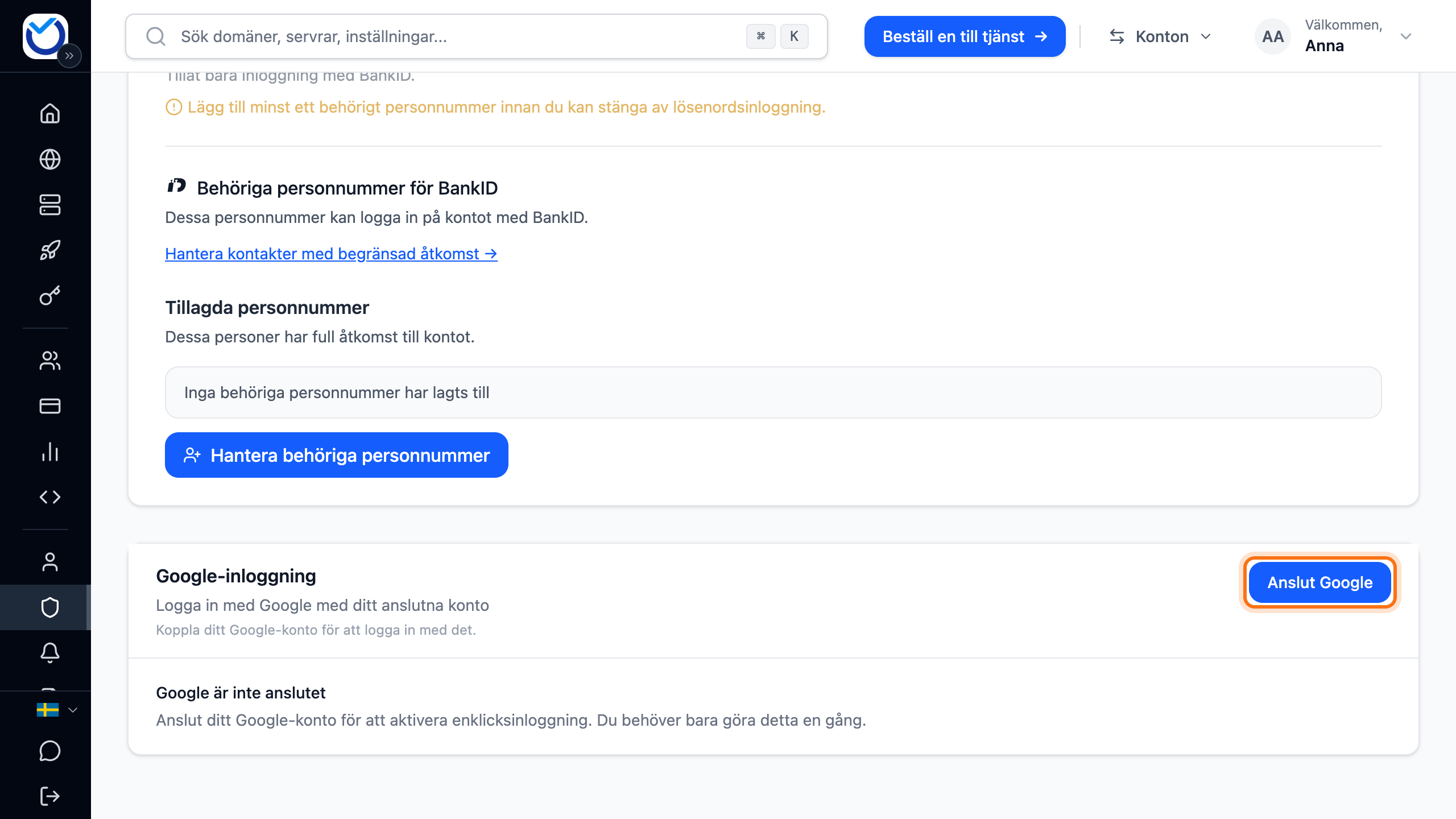The width and height of the screenshot is (1456, 819).
Task: Open the code brackets developer icon
Action: point(50,497)
